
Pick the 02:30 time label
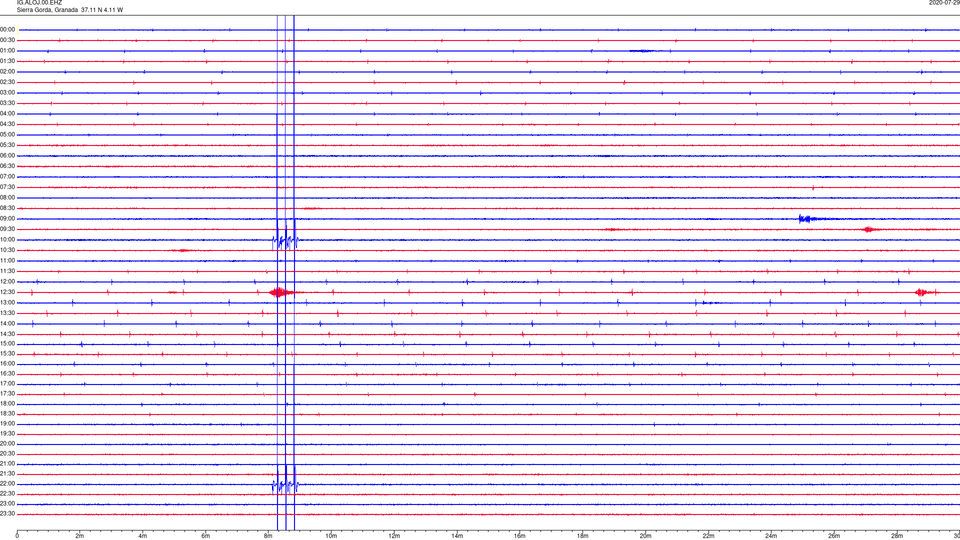click(8, 82)
